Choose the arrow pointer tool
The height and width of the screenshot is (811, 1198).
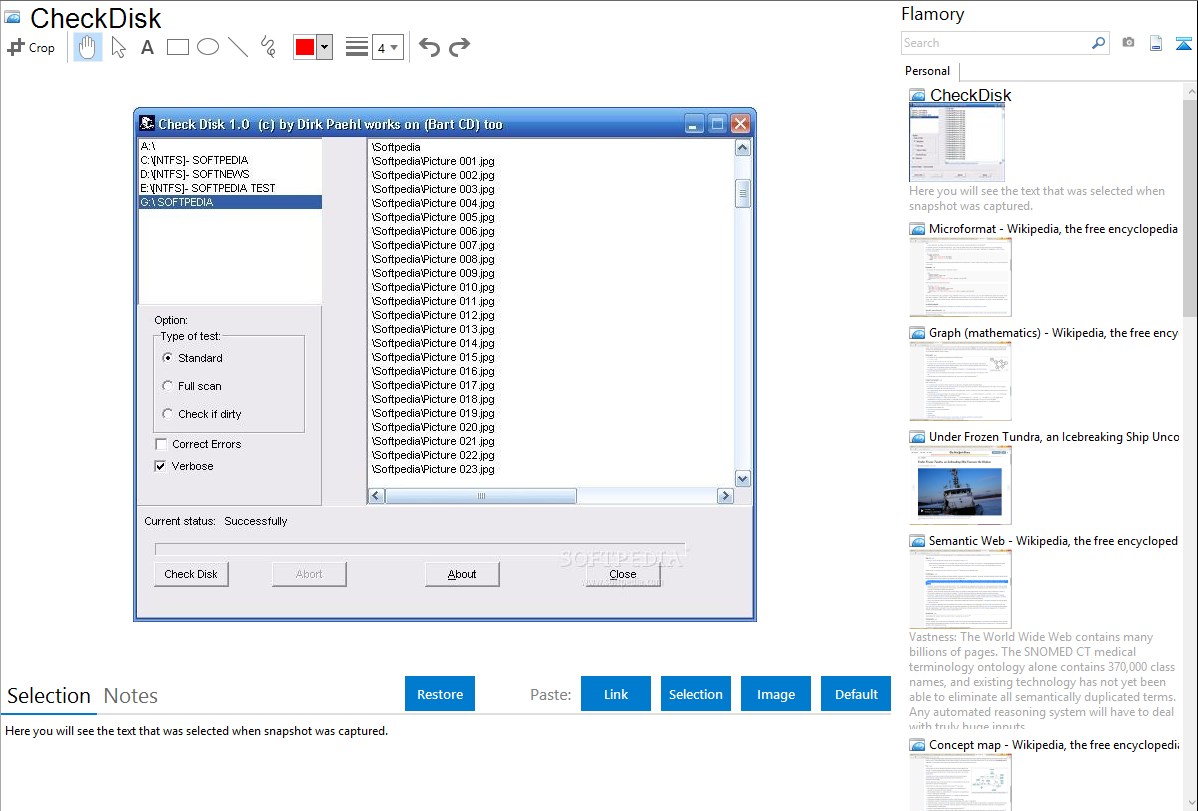pyautogui.click(x=118, y=47)
